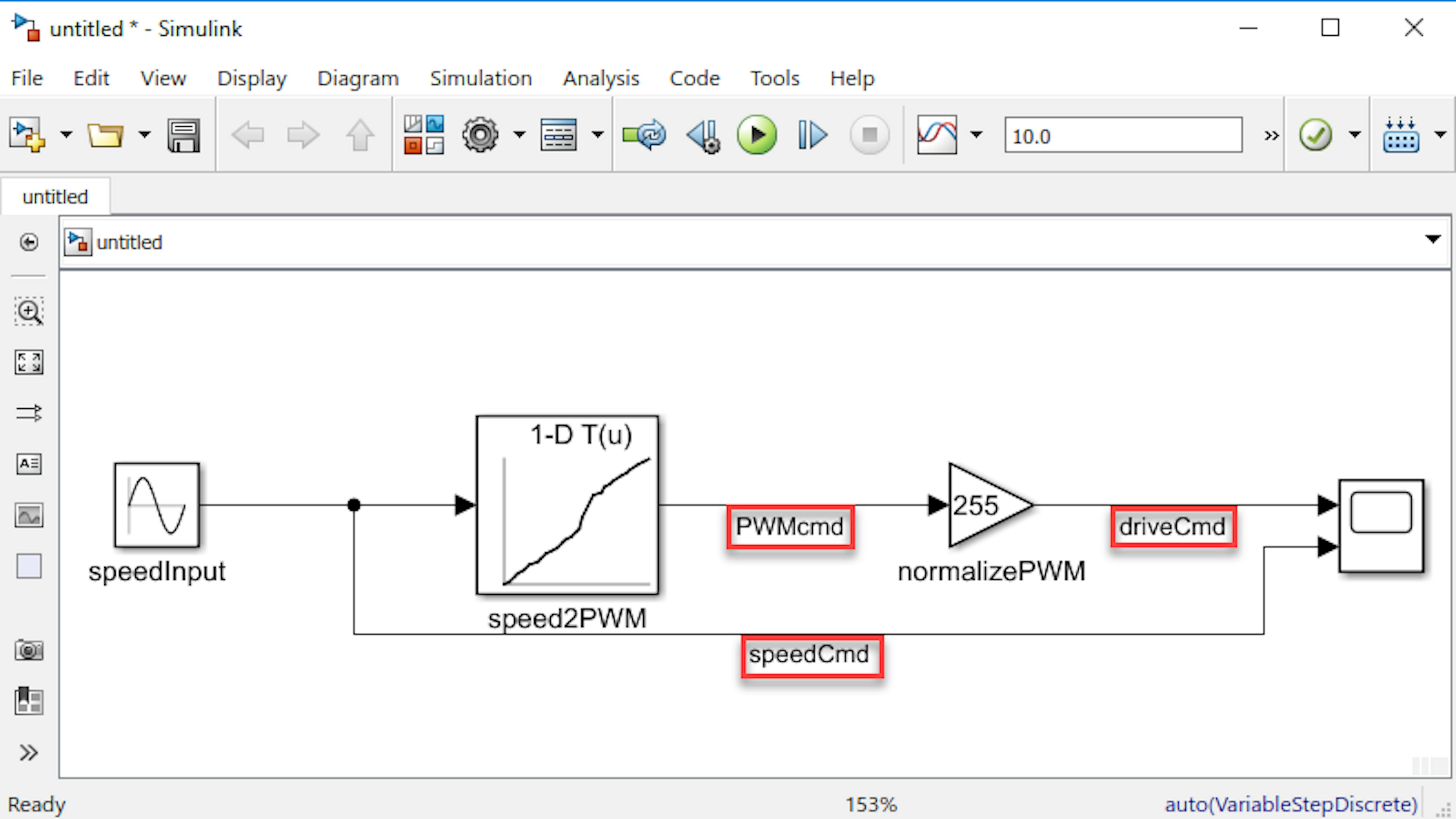Toggle the Sample Time Display icon
Viewport: 1456px width, 819px height.
click(x=29, y=413)
